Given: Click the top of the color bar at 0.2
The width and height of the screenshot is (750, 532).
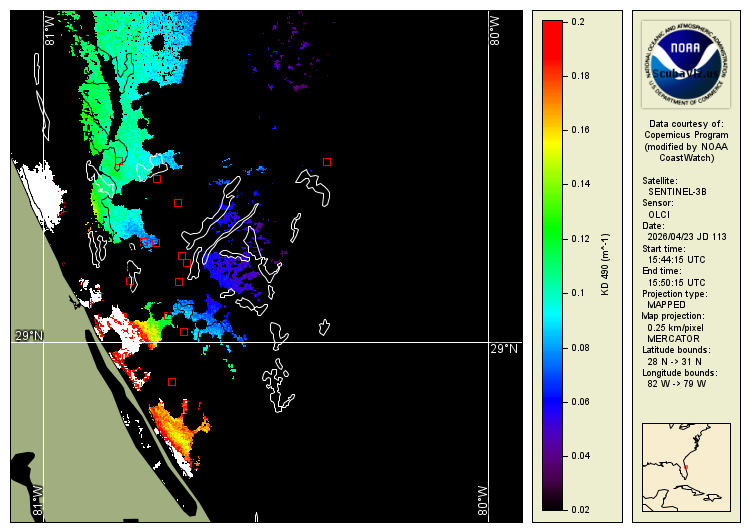Looking at the screenshot, I should click(x=551, y=24).
